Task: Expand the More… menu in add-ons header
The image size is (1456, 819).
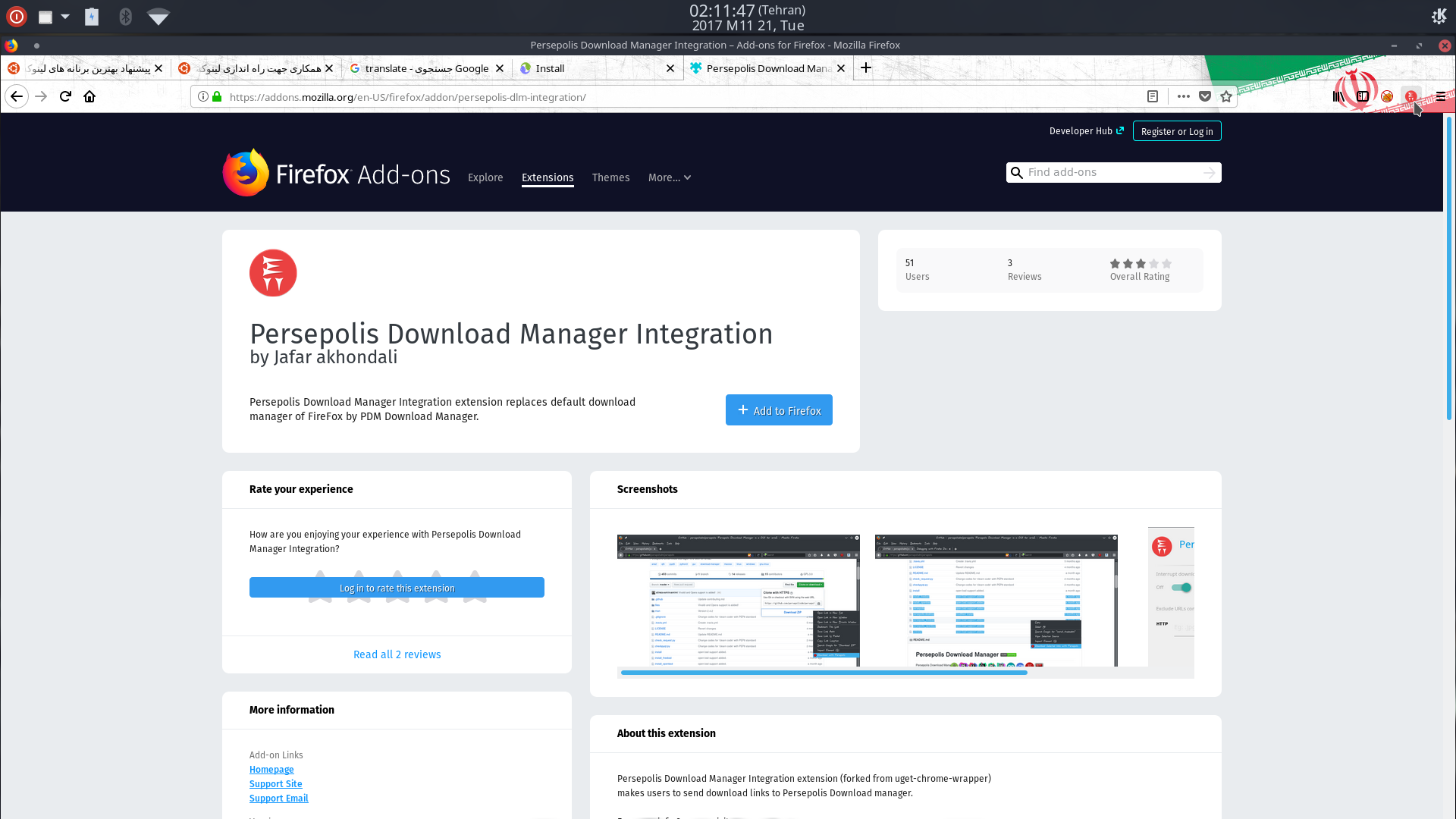Action: [x=670, y=177]
